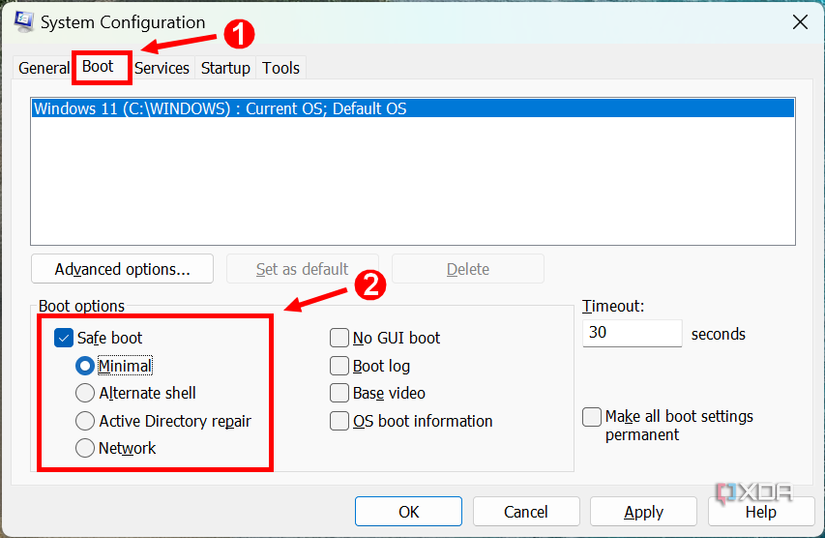Open Advanced options dialog

pos(123,269)
